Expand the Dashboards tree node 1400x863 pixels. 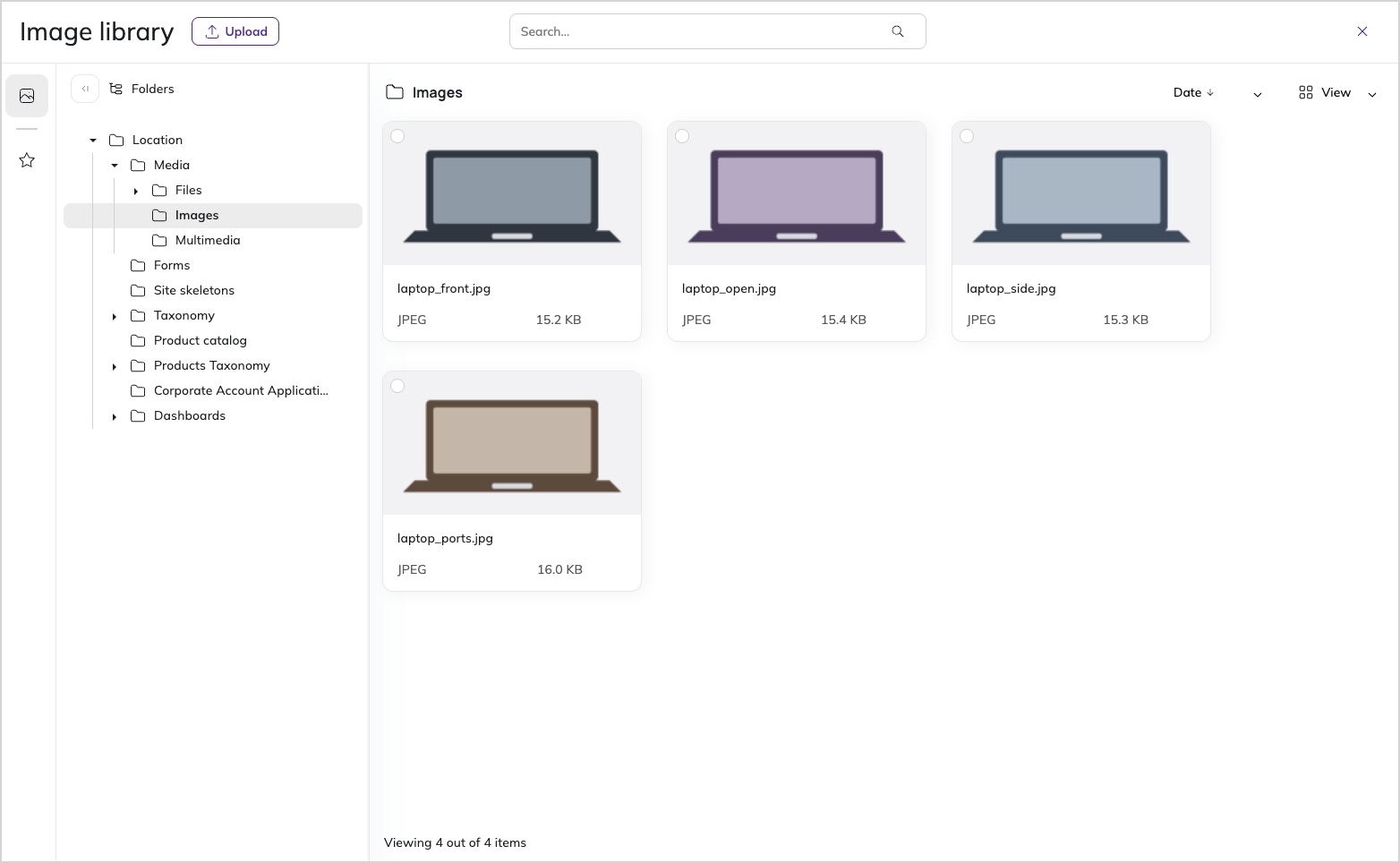(x=115, y=416)
